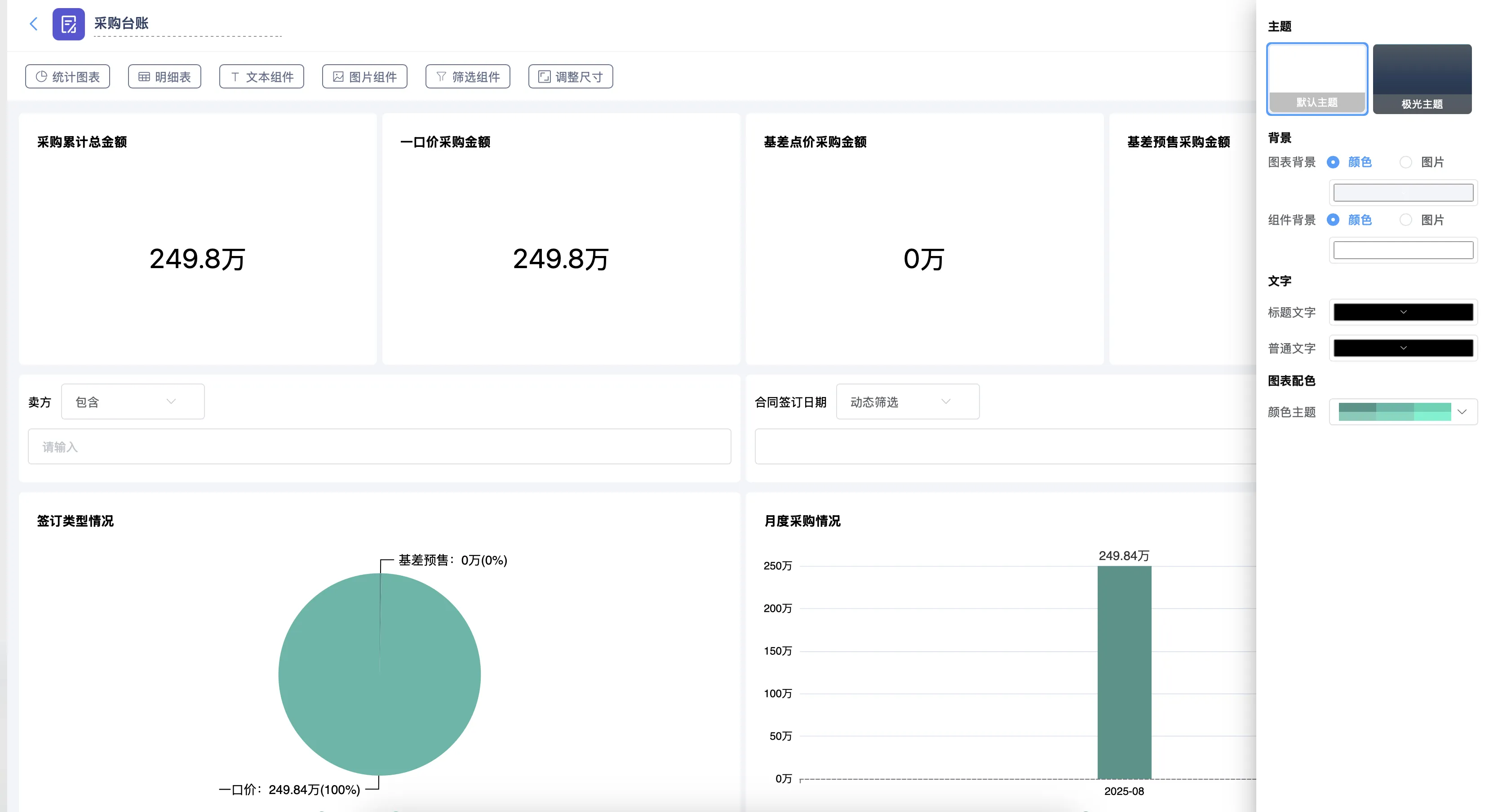The height and width of the screenshot is (812, 1489).
Task: Choose the 默认主题 theme
Action: point(1317,79)
